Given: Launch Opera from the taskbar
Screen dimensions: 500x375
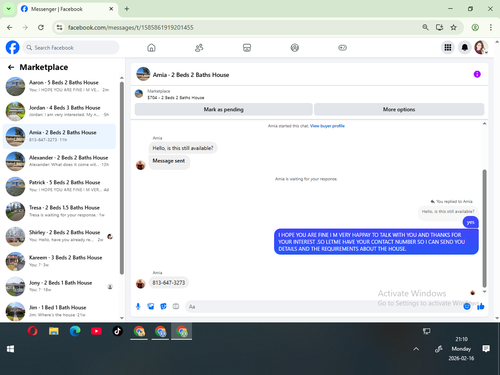Looking at the screenshot, I should [x=32, y=331].
